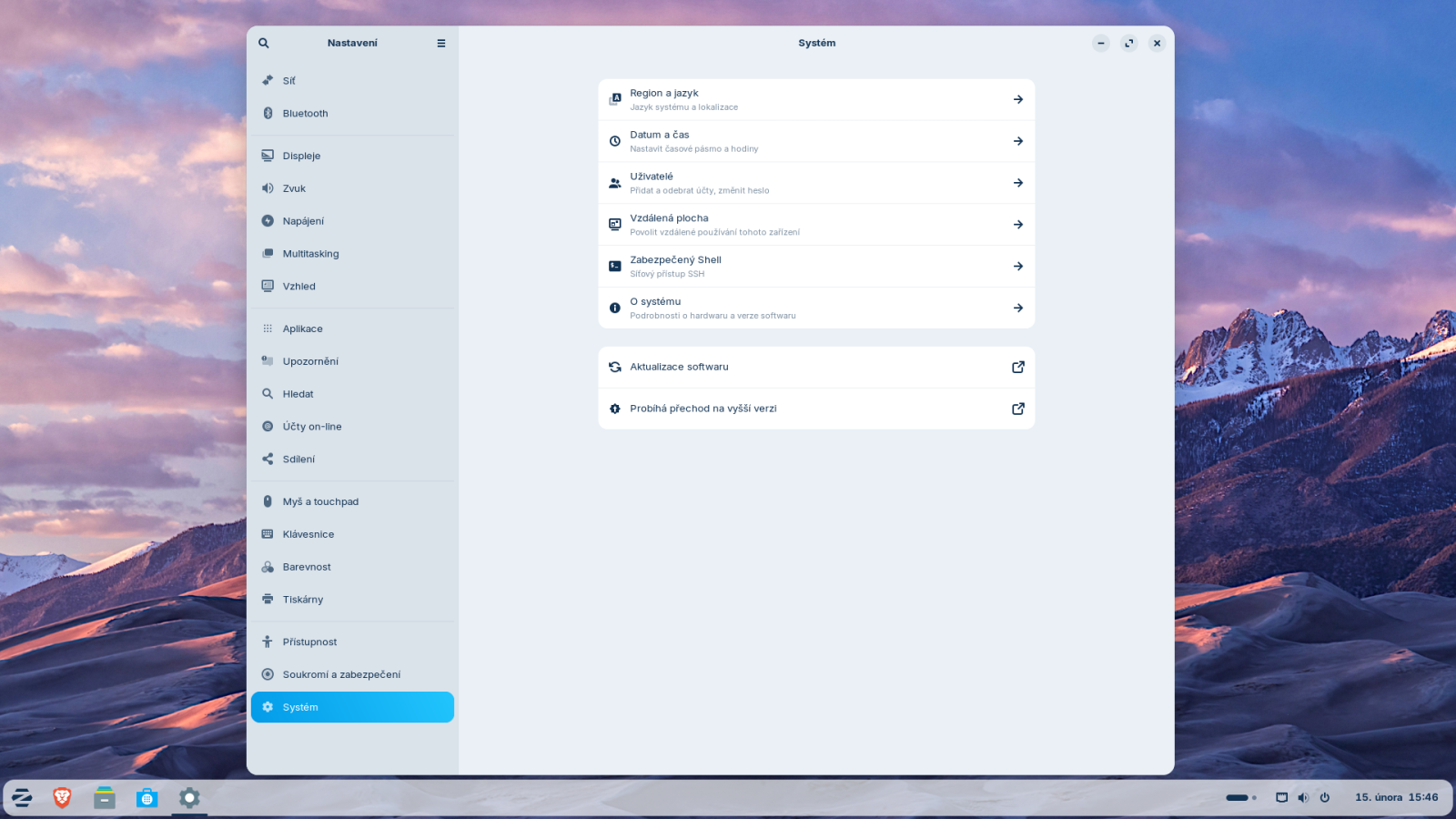1456x819 pixels.
Task: Click the gear icon beside Probíhá přechod
Action: coord(615,409)
